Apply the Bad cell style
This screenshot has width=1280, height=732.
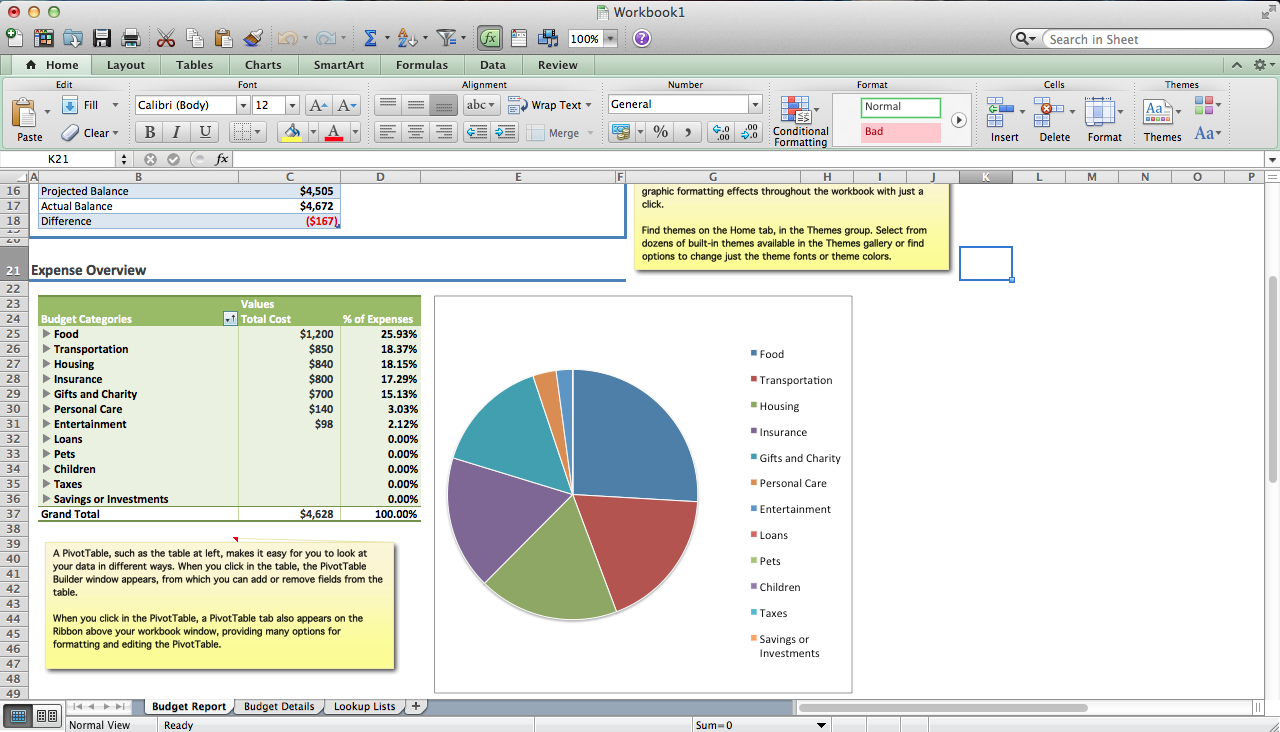(x=901, y=132)
